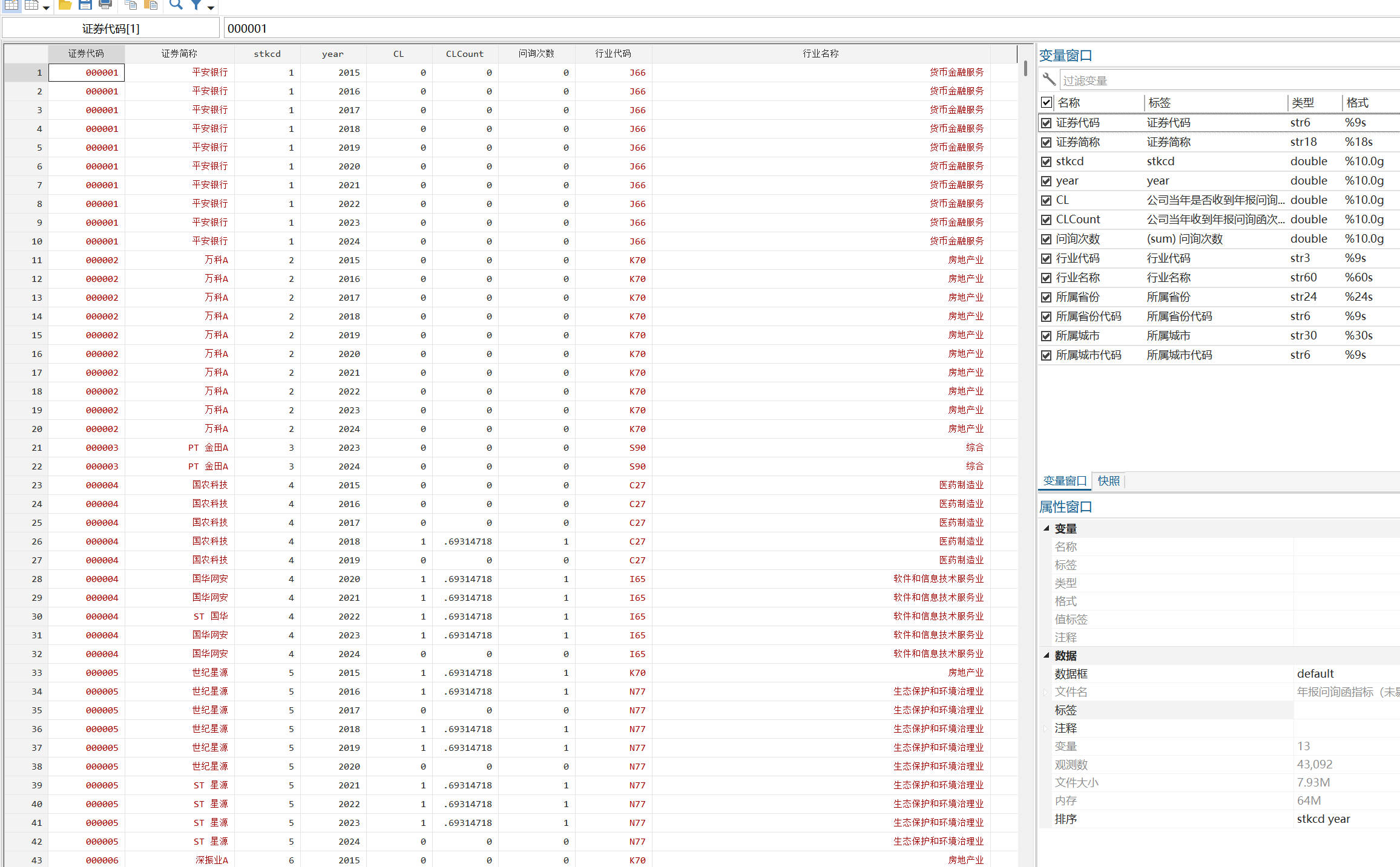
Task: Toggle the CLCount variable checkbox
Action: coord(1046,220)
